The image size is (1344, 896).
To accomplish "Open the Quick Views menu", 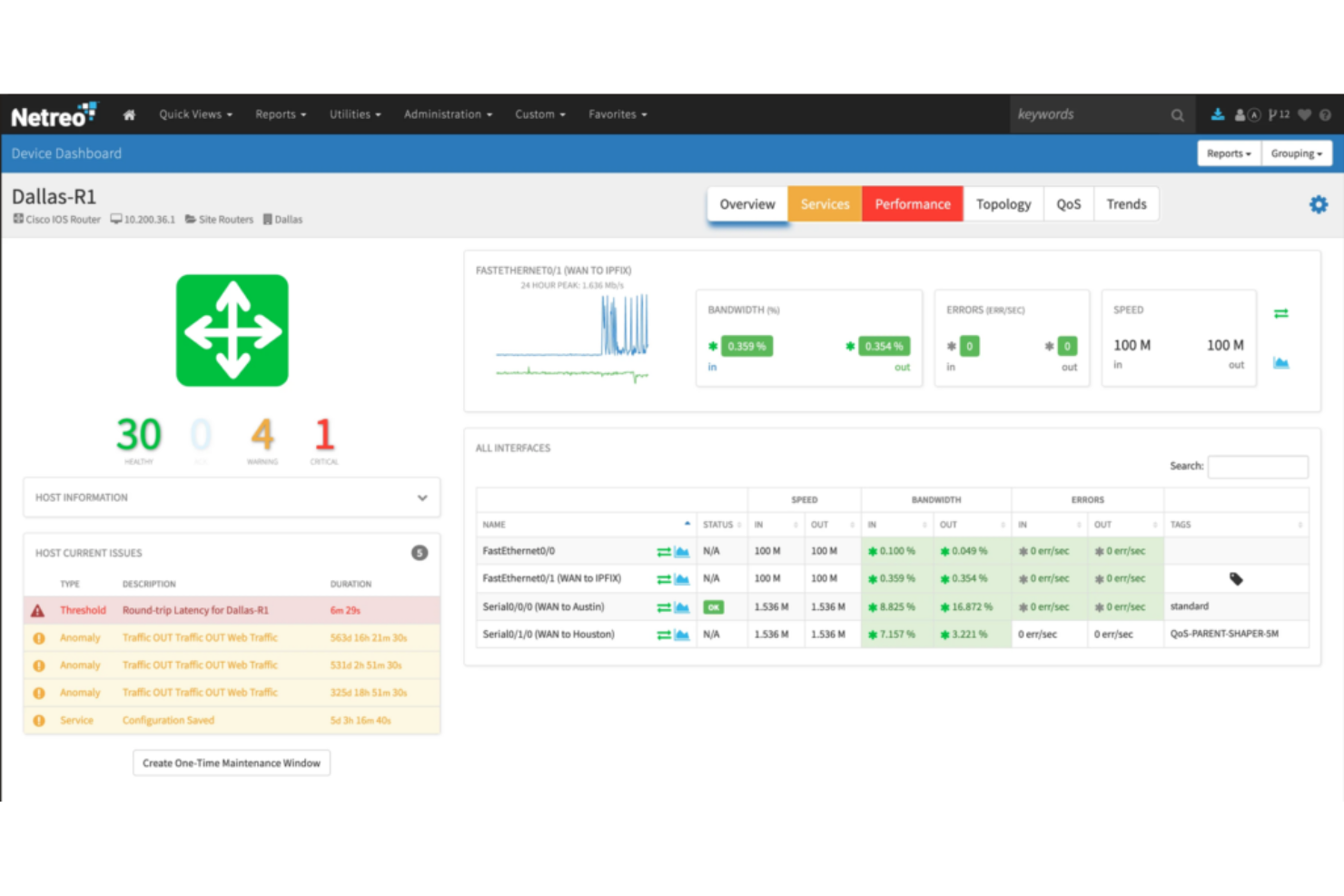I will 196,114.
